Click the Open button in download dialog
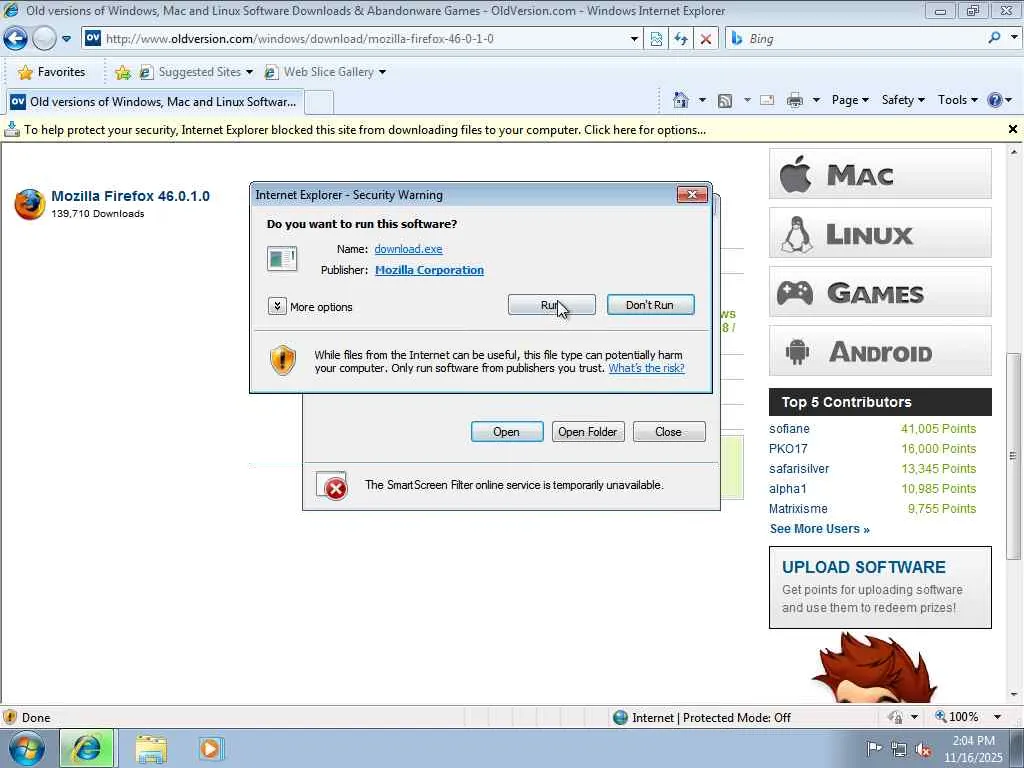The height and width of the screenshot is (768, 1024). point(507,432)
